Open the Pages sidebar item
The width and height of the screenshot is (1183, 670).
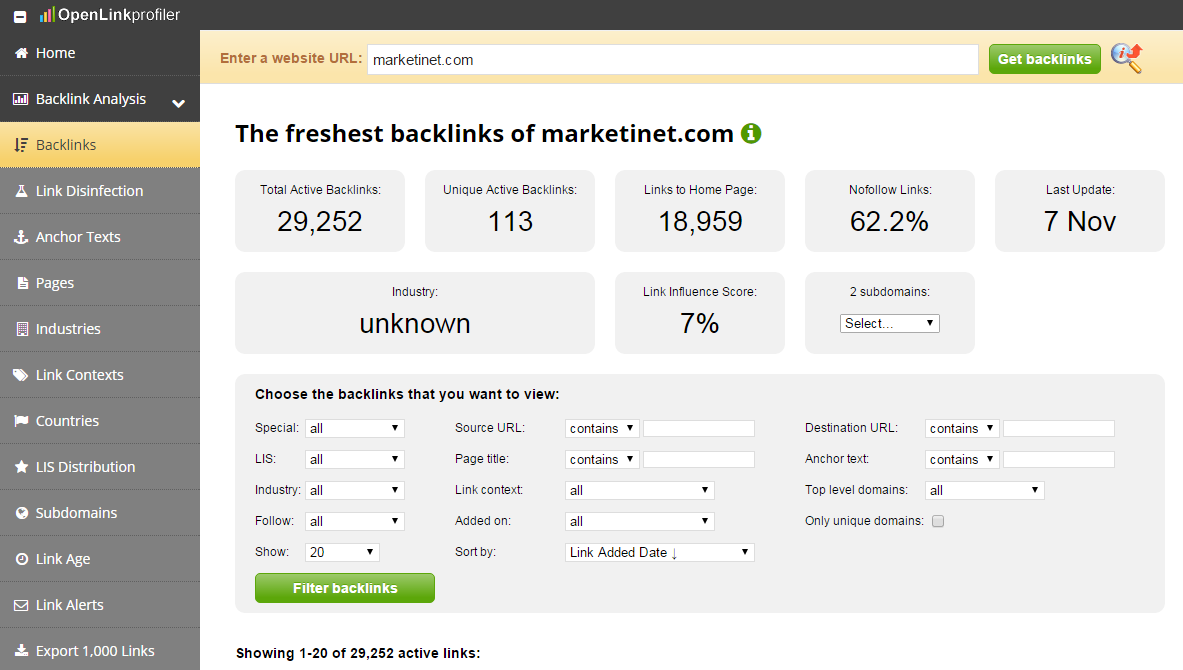pyautogui.click(x=100, y=283)
